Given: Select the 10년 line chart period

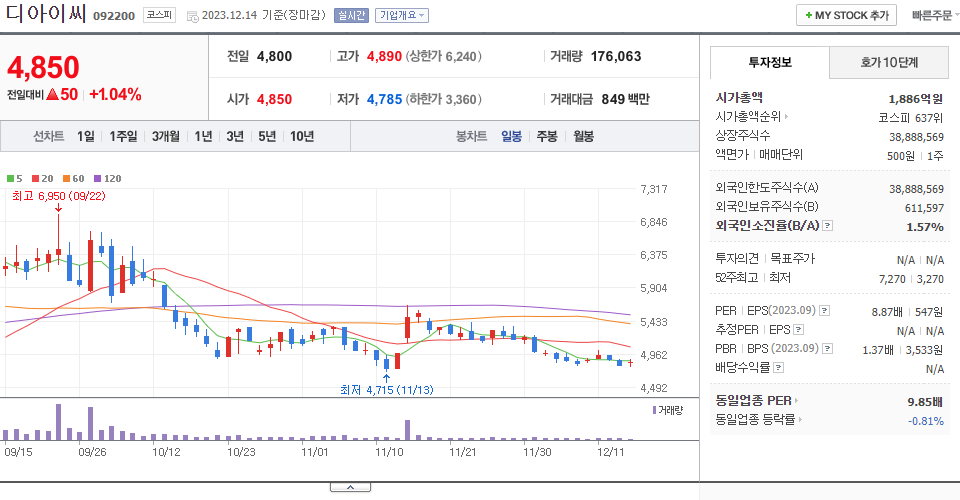Looking at the screenshot, I should pos(302,136).
